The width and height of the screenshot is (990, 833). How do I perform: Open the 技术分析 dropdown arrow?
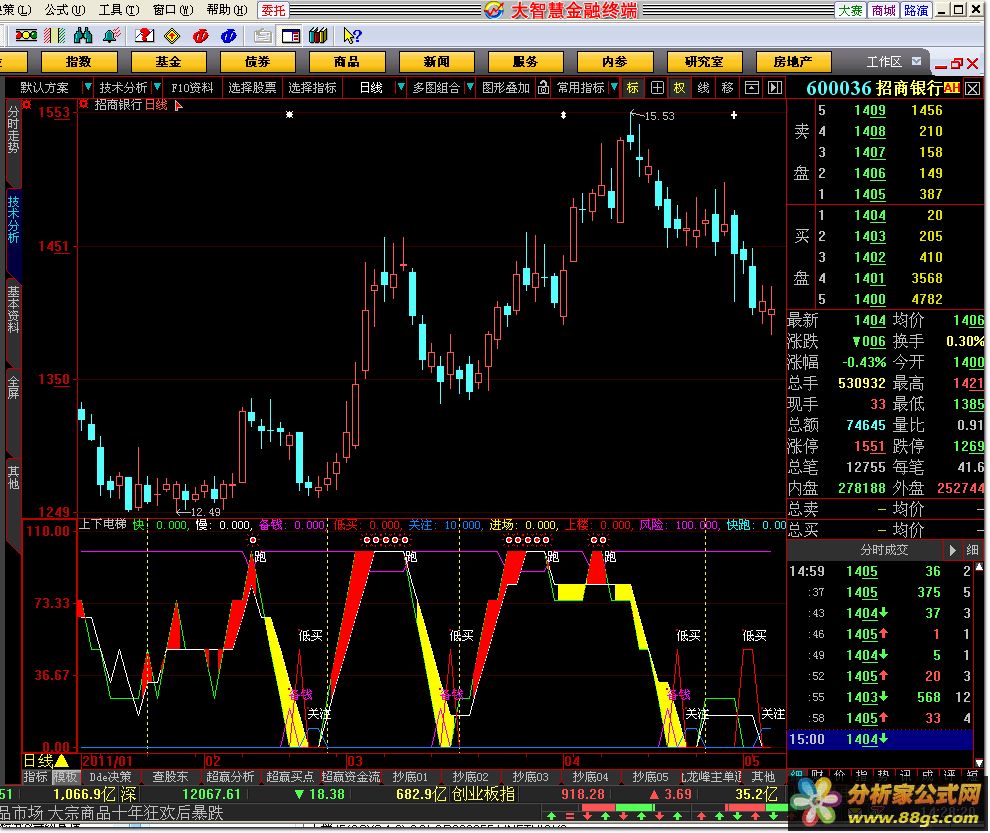click(157, 87)
